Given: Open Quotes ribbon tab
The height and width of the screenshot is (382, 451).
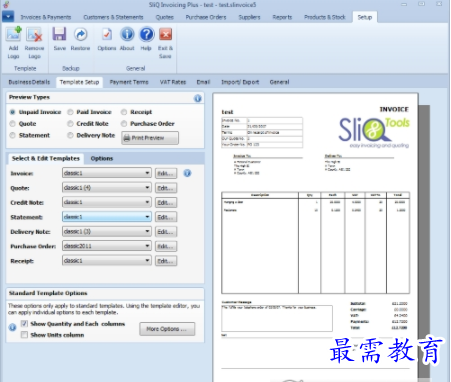Looking at the screenshot, I should [x=165, y=17].
